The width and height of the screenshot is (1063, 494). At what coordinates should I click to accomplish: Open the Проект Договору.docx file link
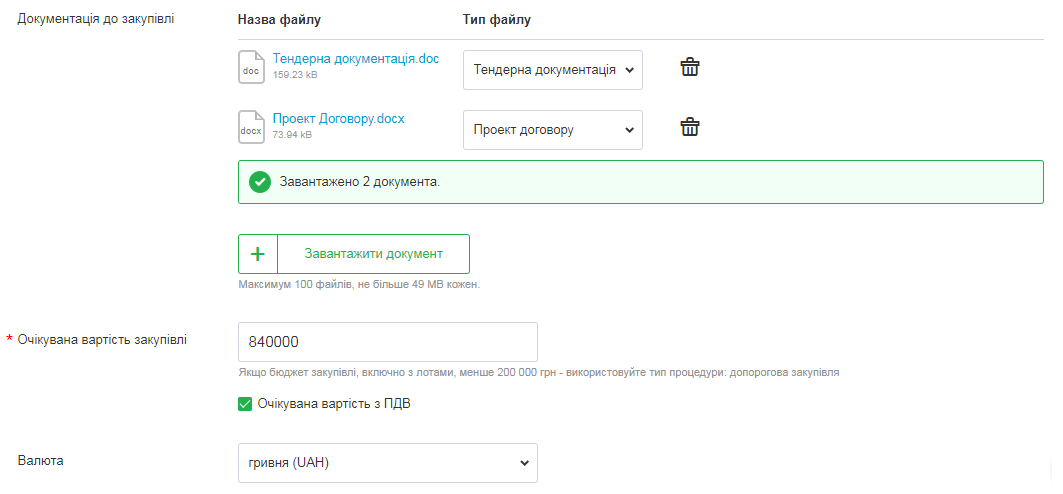tap(338, 118)
